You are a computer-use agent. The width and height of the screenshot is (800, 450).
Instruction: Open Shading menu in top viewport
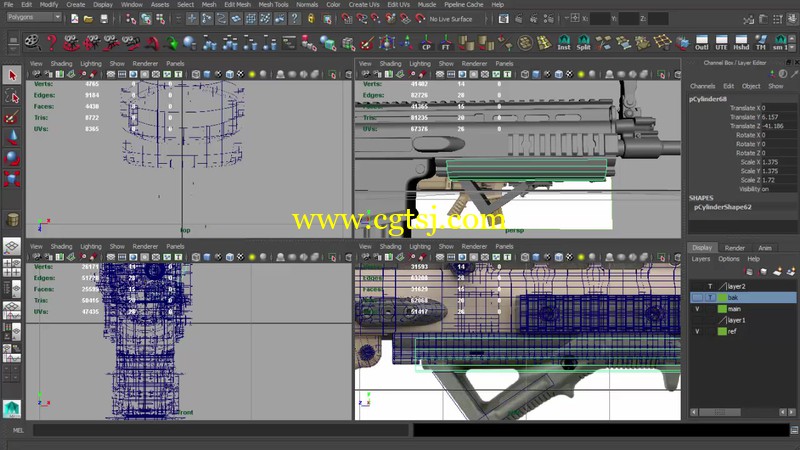(x=61, y=64)
